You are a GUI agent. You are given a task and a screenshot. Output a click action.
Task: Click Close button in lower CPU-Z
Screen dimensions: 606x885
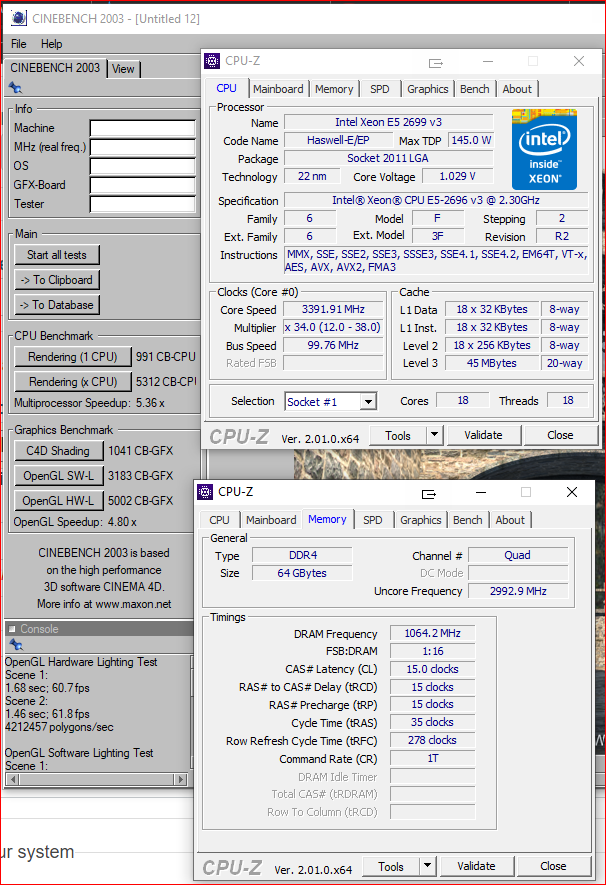pyautogui.click(x=554, y=866)
